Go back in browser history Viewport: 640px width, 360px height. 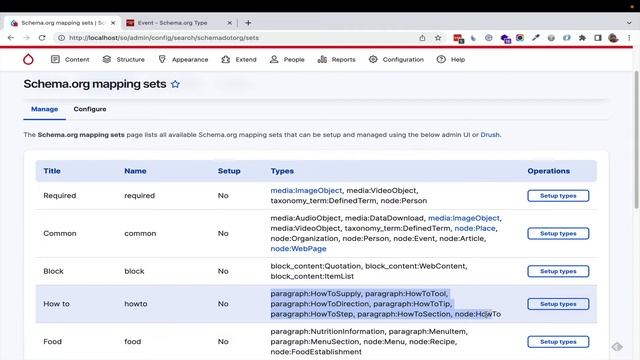[x=11, y=38]
